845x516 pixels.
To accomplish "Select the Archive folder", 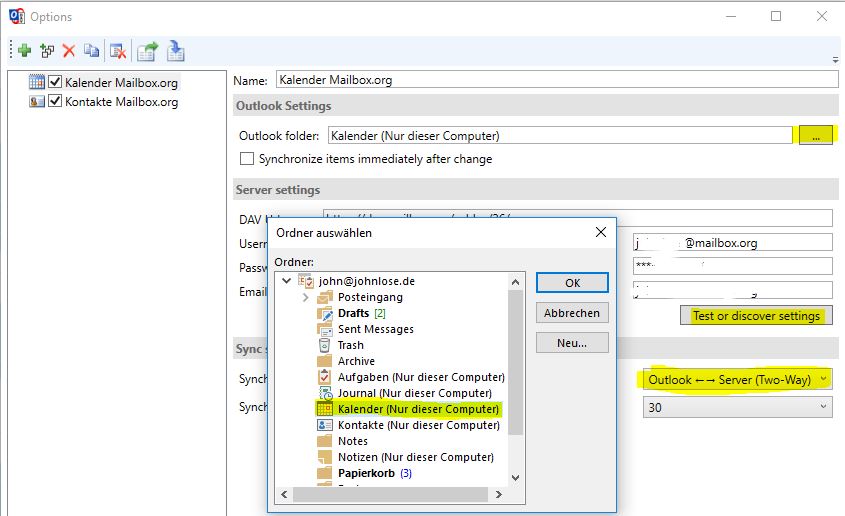I will coord(356,361).
